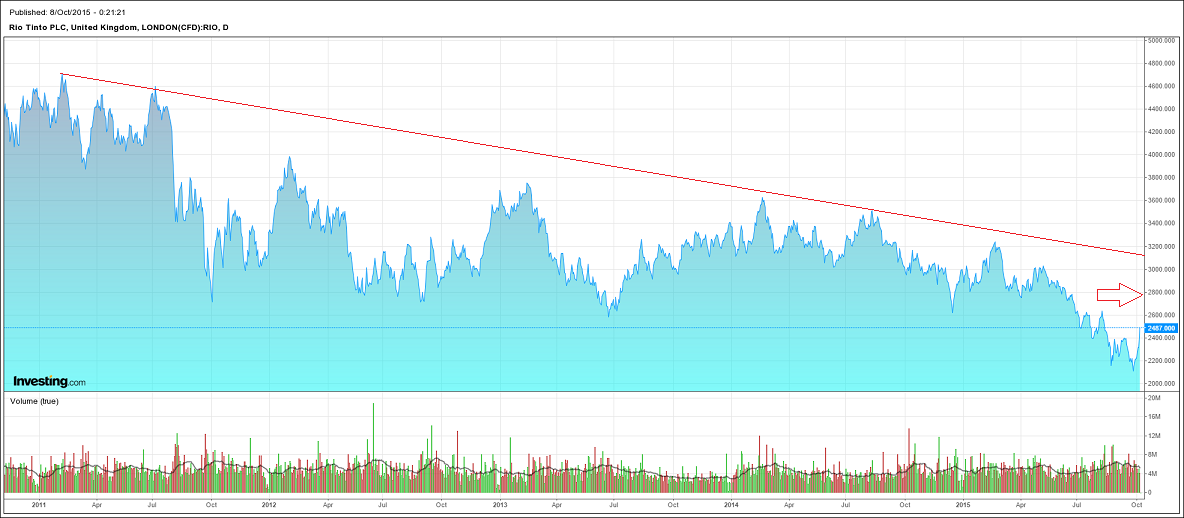Click the Investing.com logo watermark
1184x518 pixels.
(49, 382)
